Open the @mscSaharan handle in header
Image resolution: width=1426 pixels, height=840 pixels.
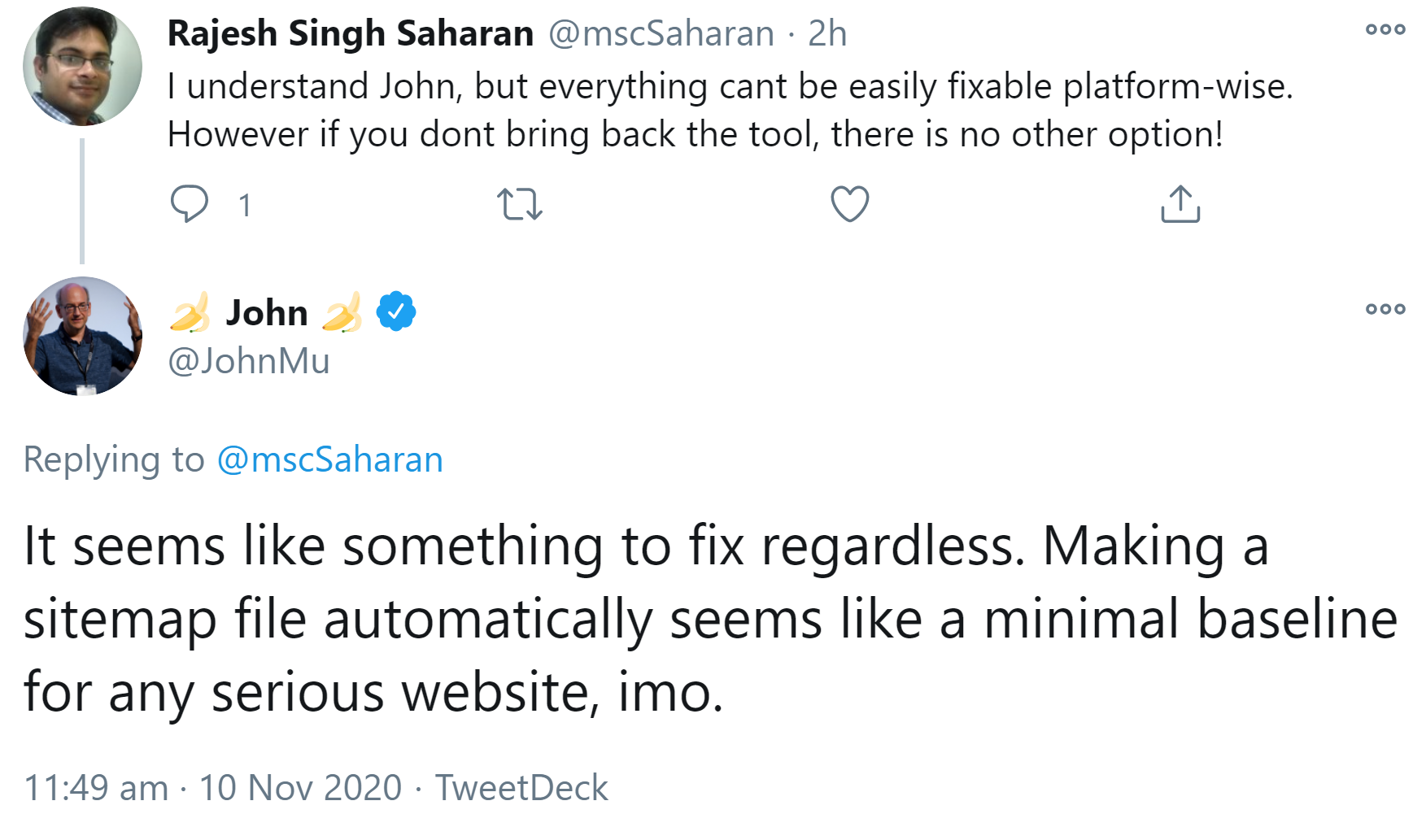click(x=661, y=34)
